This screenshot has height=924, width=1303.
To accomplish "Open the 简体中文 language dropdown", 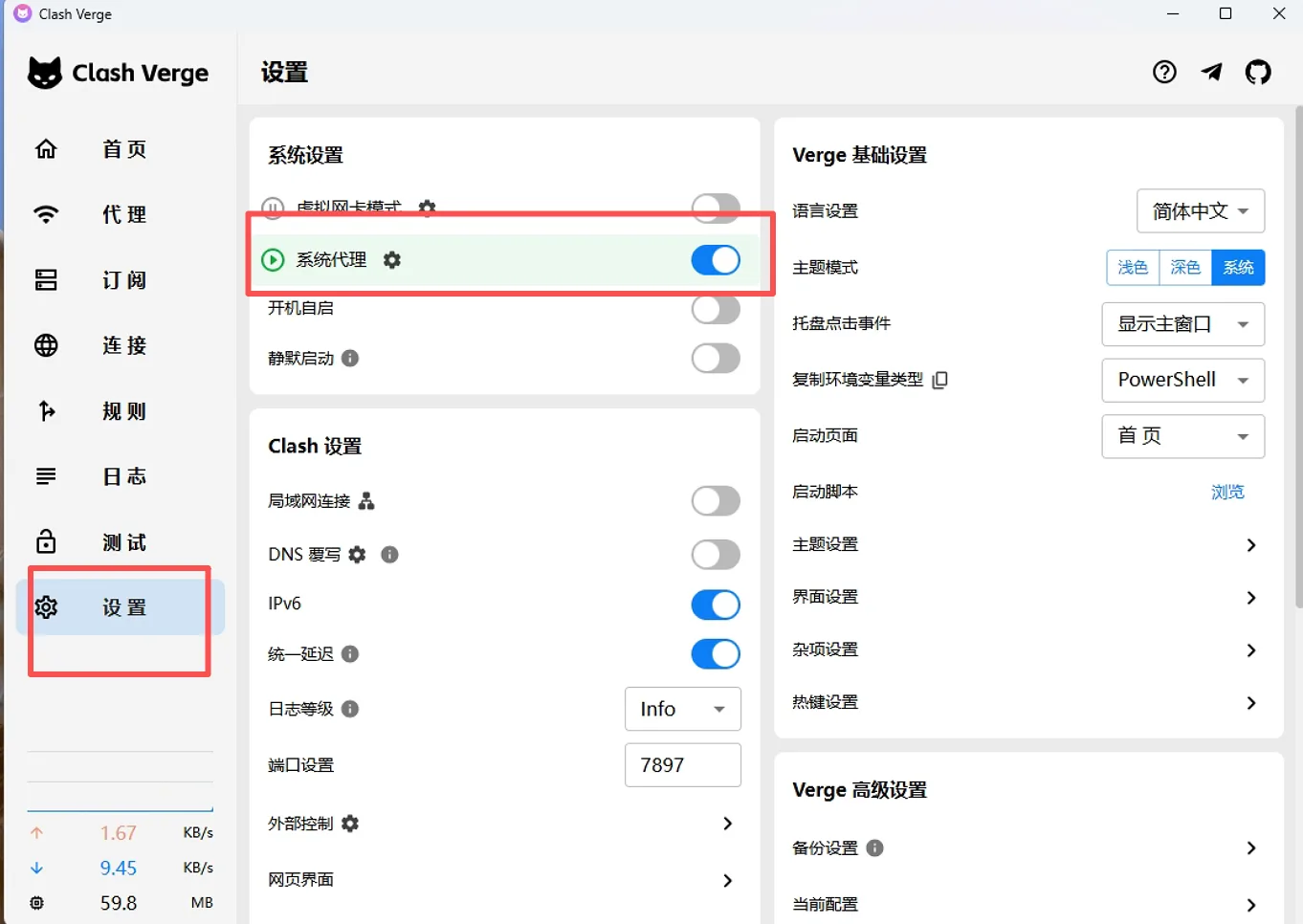I will point(1201,211).
